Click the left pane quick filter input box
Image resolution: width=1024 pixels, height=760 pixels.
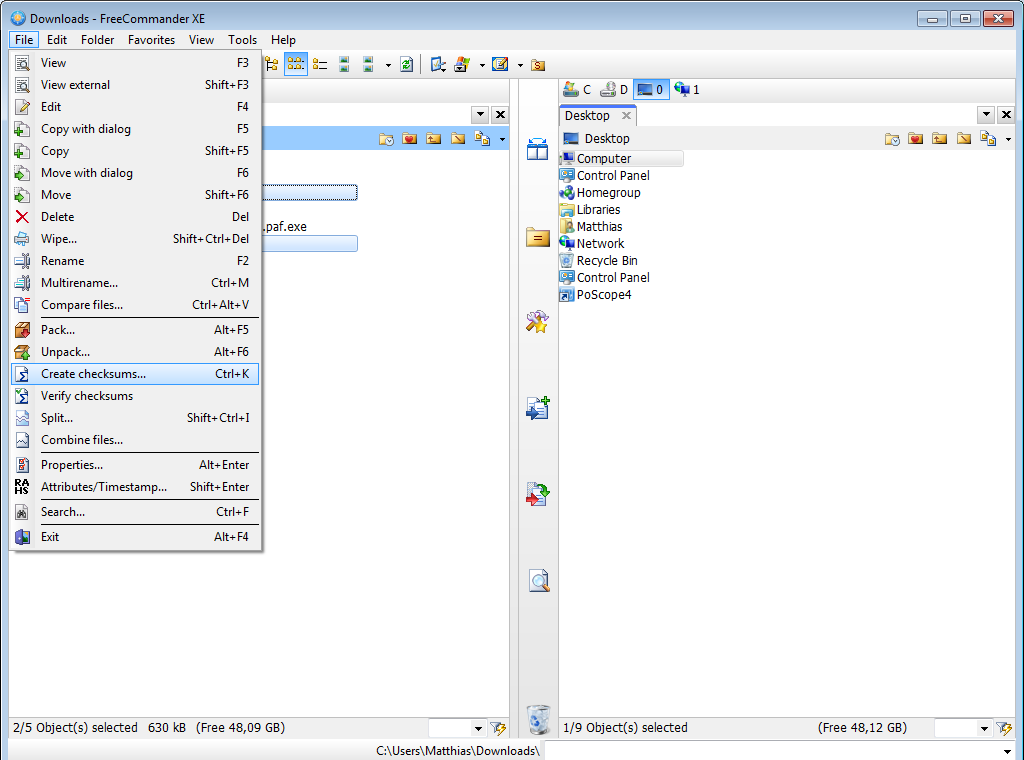tap(451, 728)
